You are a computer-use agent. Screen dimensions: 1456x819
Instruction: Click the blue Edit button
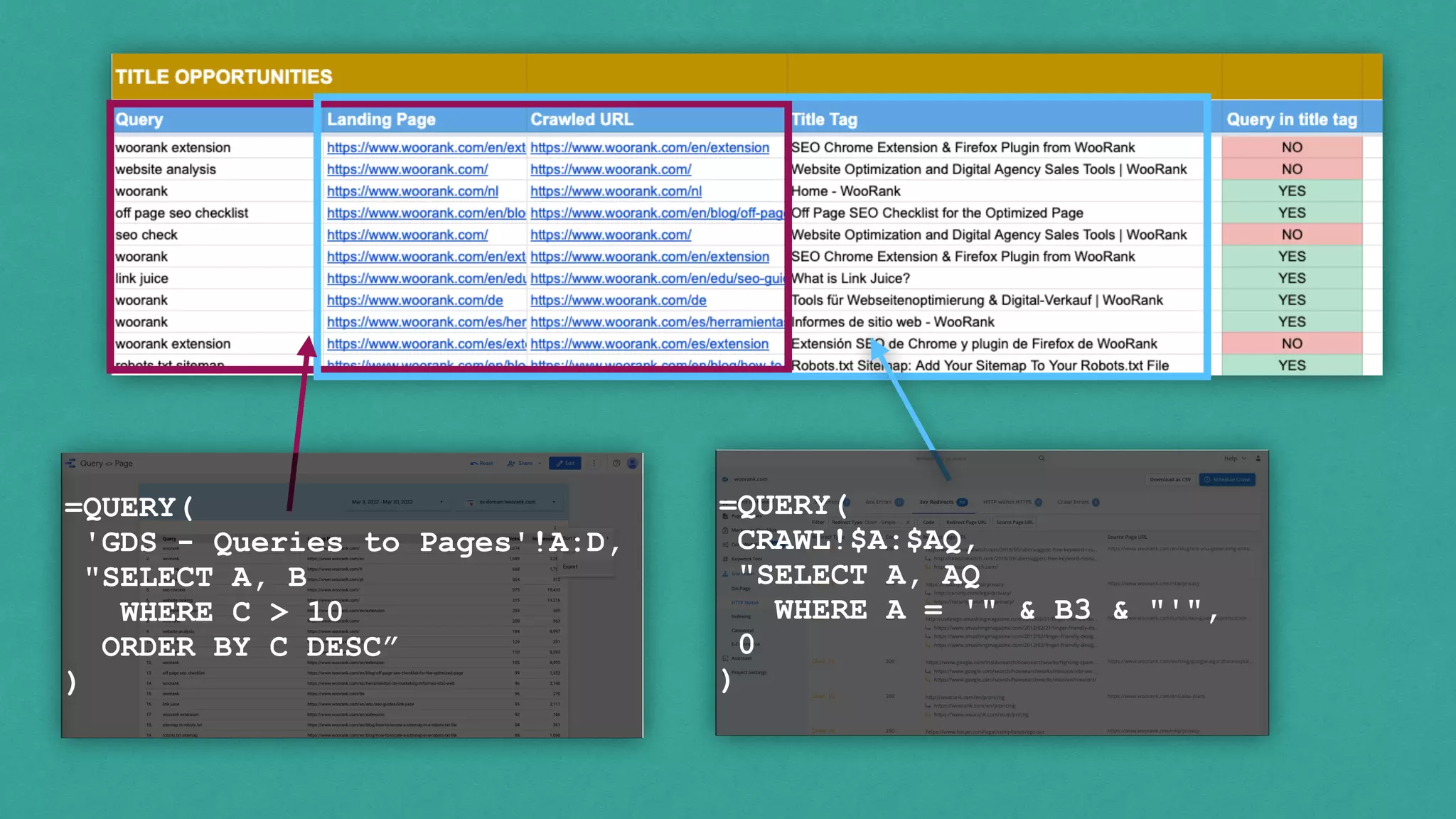565,463
